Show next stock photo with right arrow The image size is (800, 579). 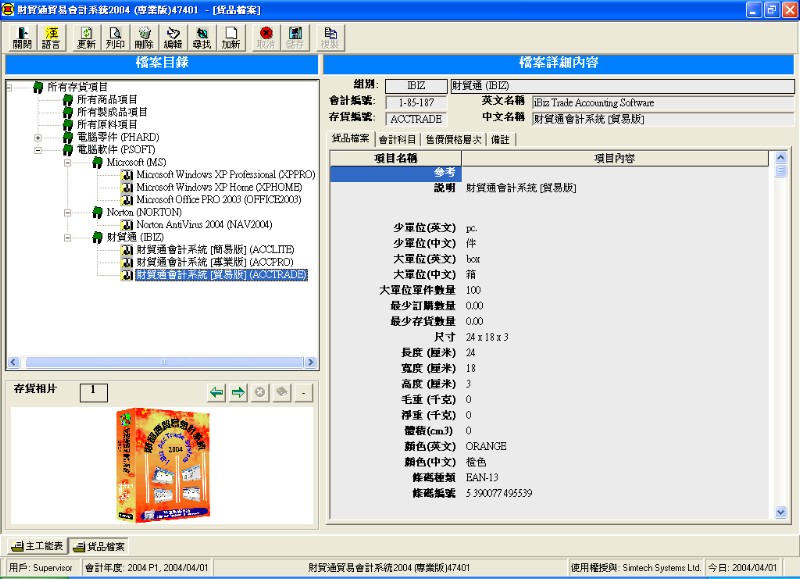tap(238, 392)
